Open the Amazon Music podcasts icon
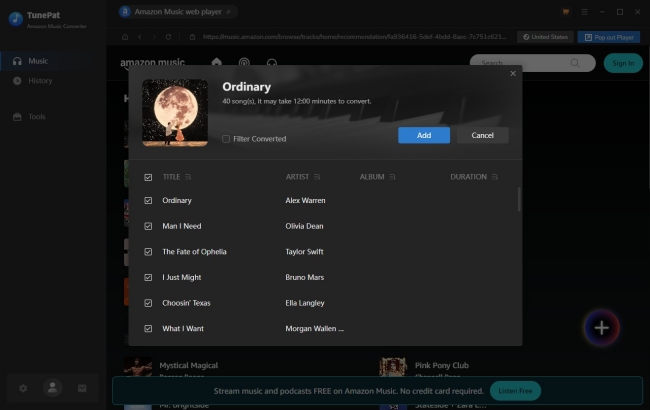The height and width of the screenshot is (410, 650). point(244,63)
